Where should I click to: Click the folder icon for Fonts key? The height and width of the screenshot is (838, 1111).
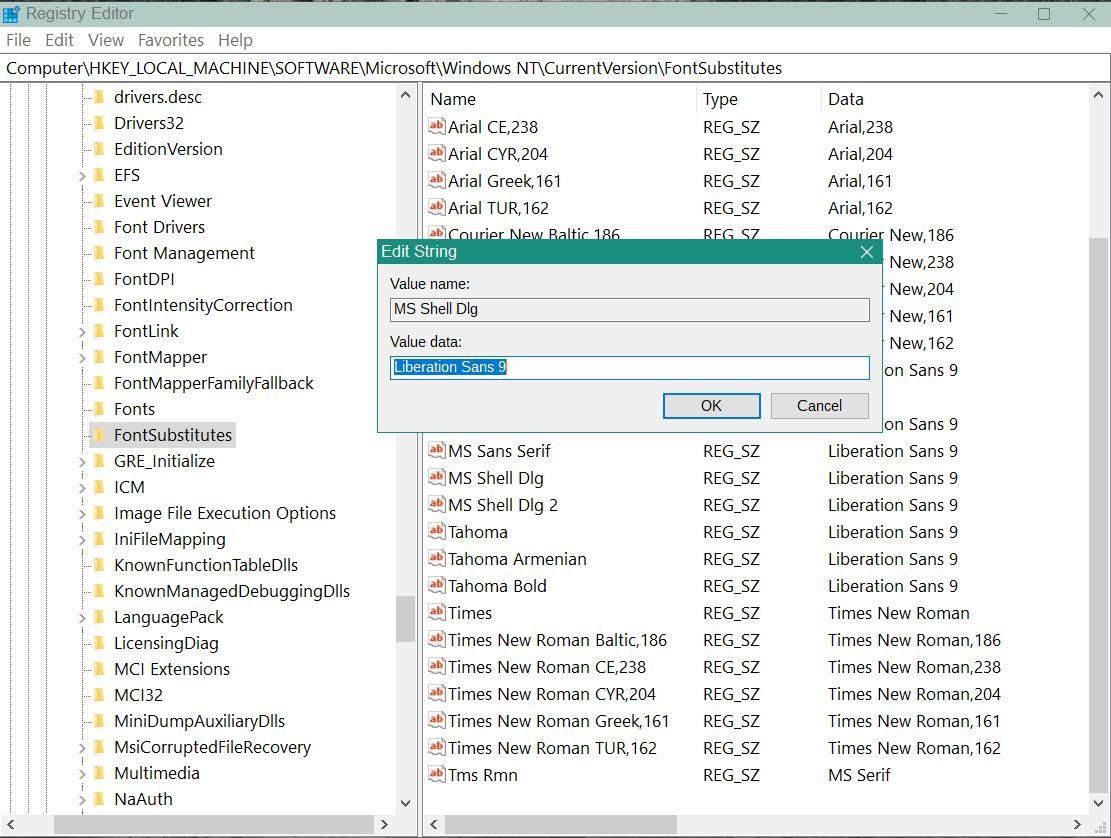click(x=99, y=409)
